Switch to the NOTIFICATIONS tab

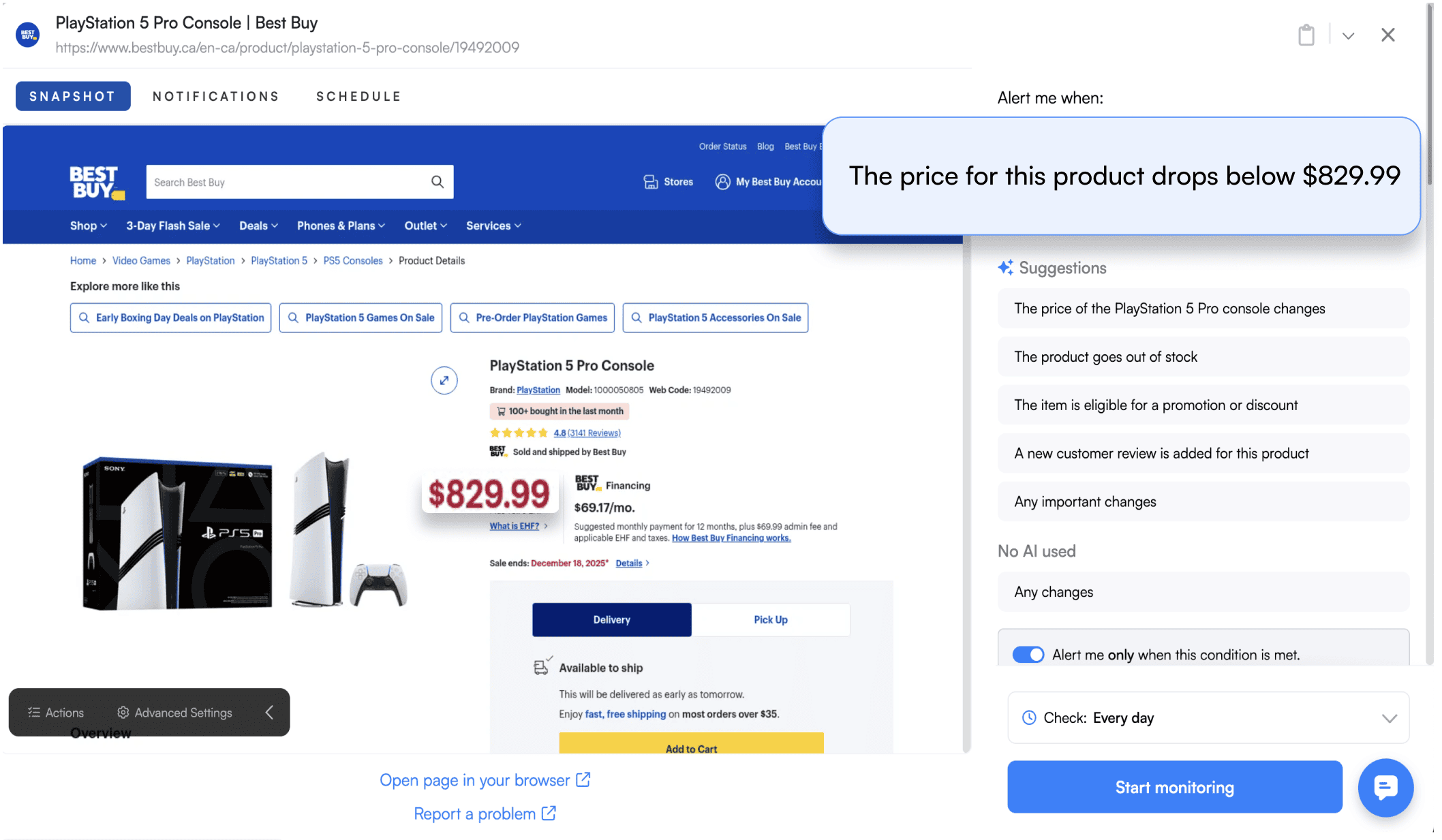pyautogui.click(x=215, y=96)
